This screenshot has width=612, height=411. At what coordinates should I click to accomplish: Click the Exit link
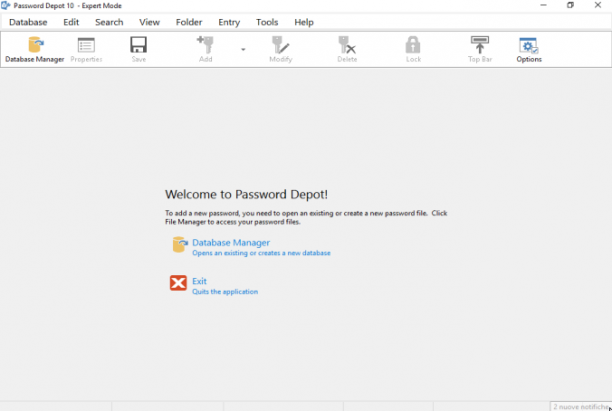(199, 281)
